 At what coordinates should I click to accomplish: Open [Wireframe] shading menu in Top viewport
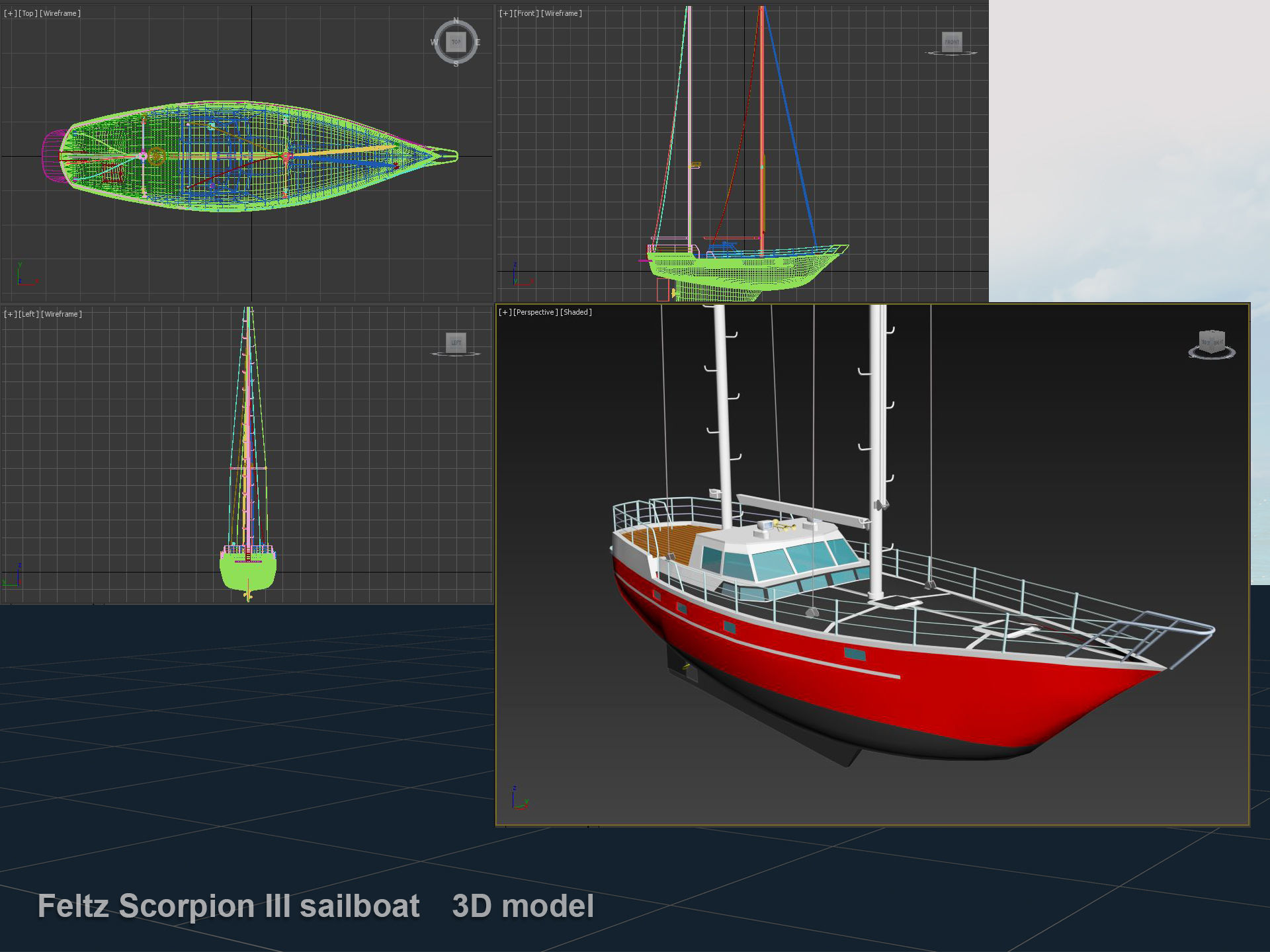60,13
